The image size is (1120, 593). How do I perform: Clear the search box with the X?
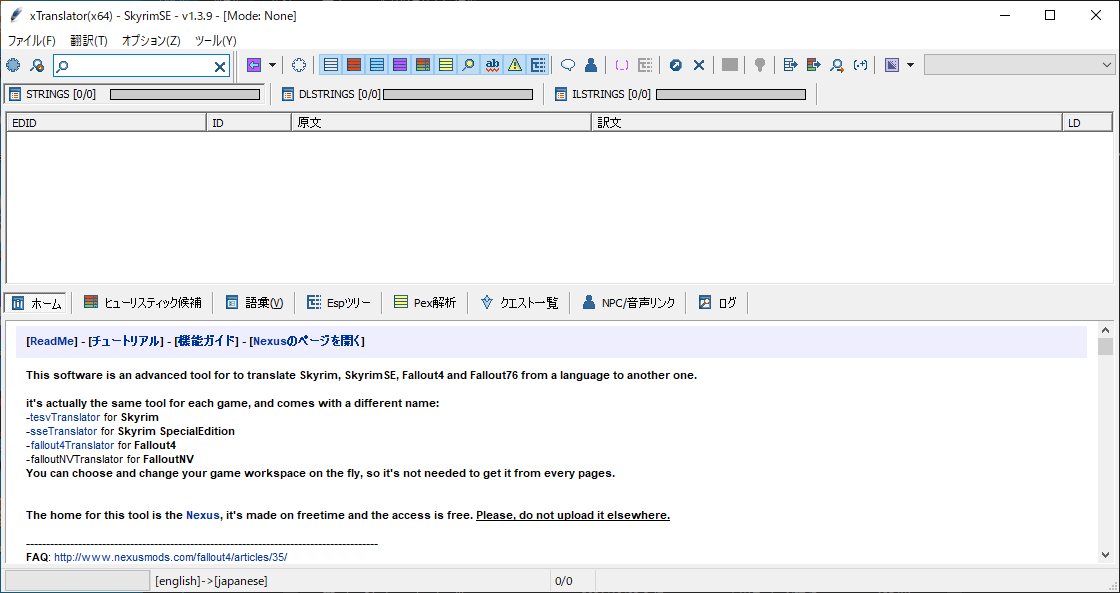coord(220,66)
